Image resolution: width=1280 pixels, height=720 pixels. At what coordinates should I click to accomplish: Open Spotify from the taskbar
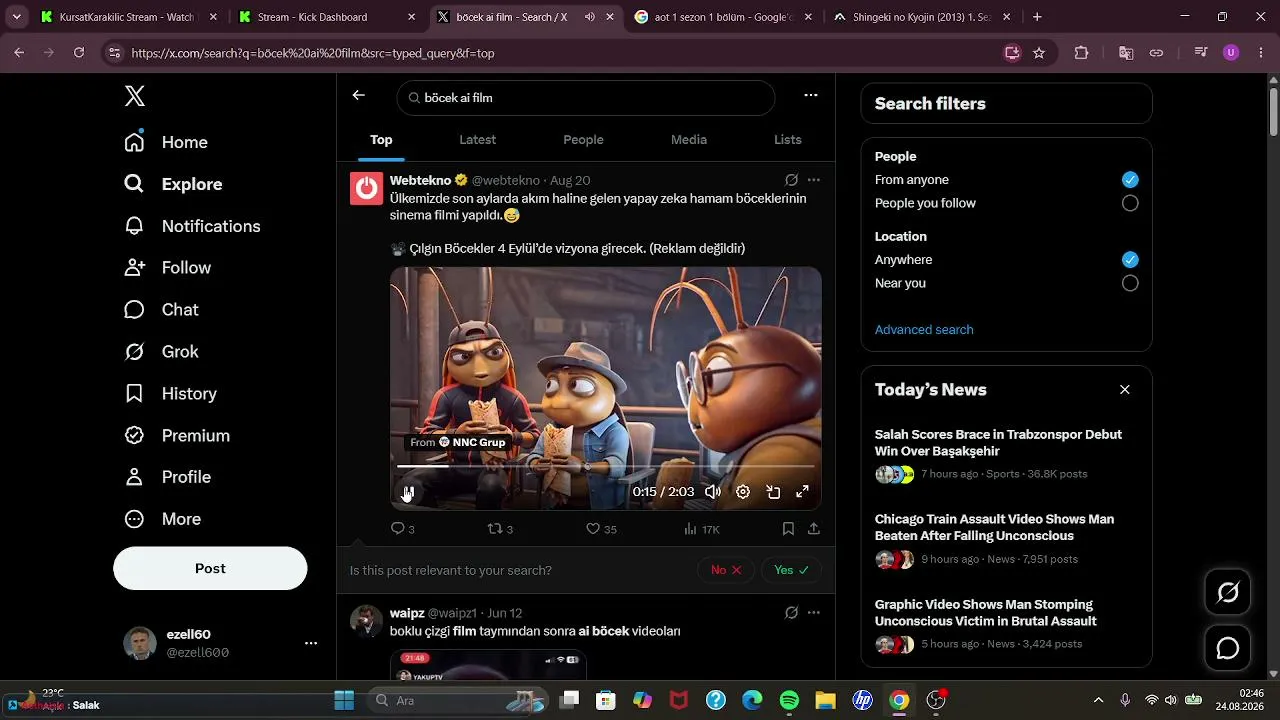pos(789,701)
